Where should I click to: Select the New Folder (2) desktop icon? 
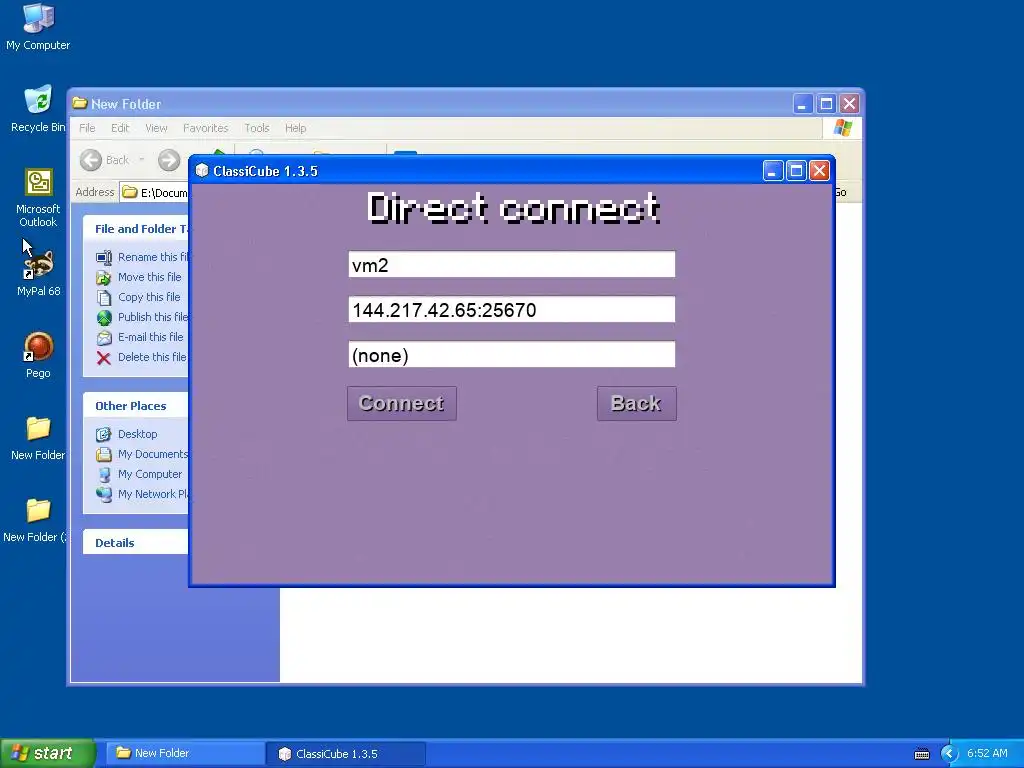pos(36,520)
